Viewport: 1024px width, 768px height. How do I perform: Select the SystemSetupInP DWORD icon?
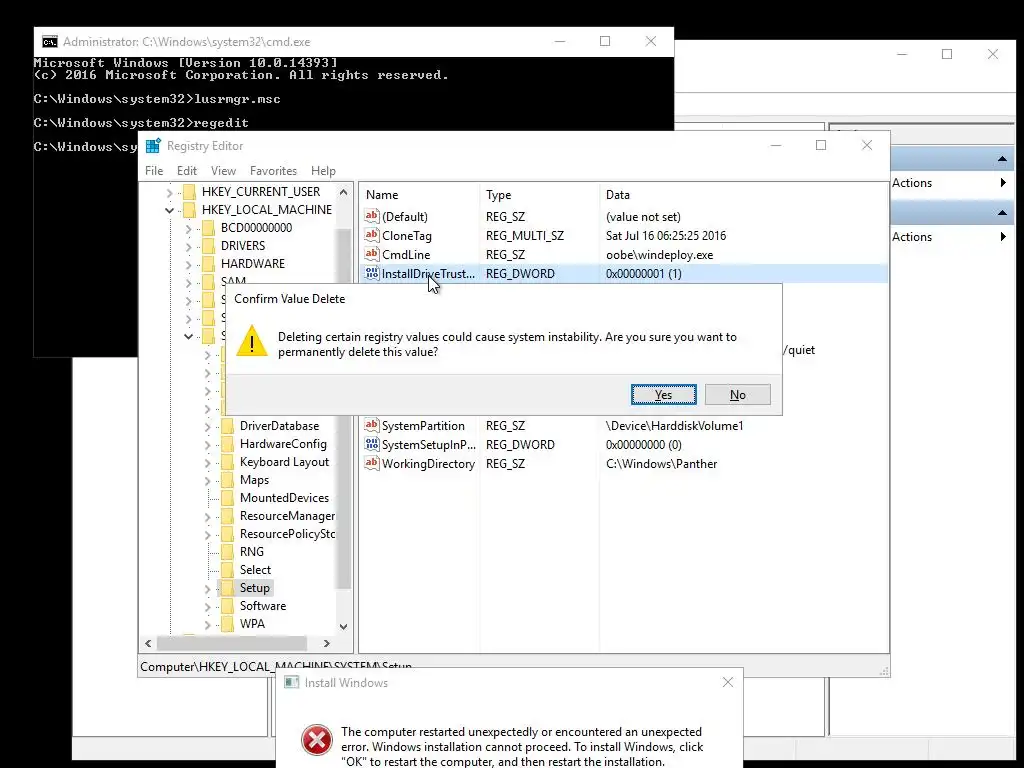point(372,444)
